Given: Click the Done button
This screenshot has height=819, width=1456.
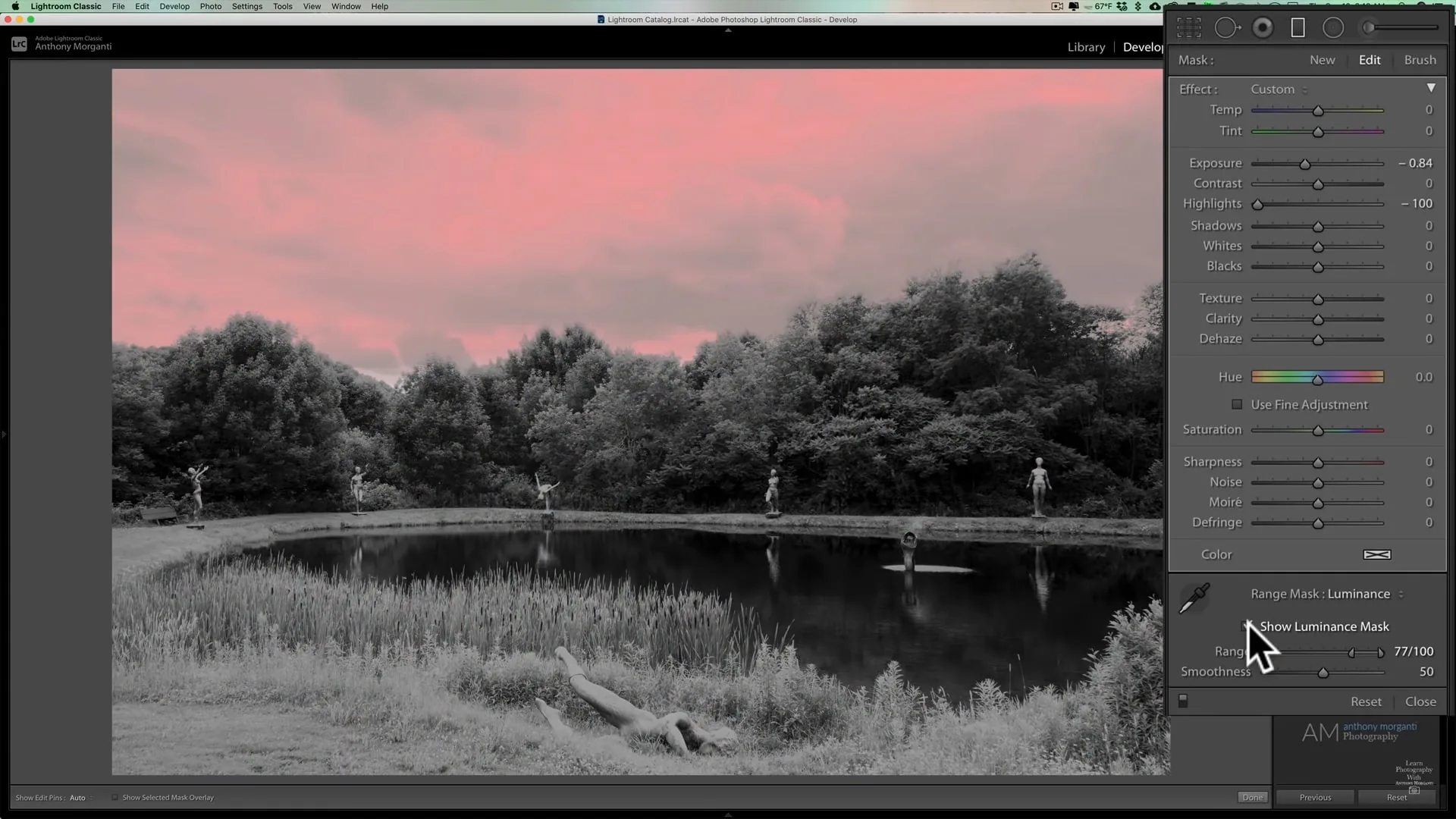Looking at the screenshot, I should pos(1253,797).
